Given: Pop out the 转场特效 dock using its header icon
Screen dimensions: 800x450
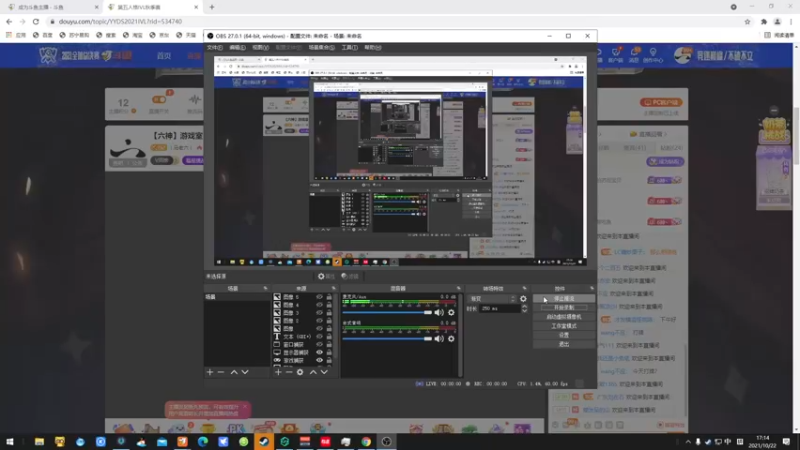Looking at the screenshot, I should coord(524,288).
